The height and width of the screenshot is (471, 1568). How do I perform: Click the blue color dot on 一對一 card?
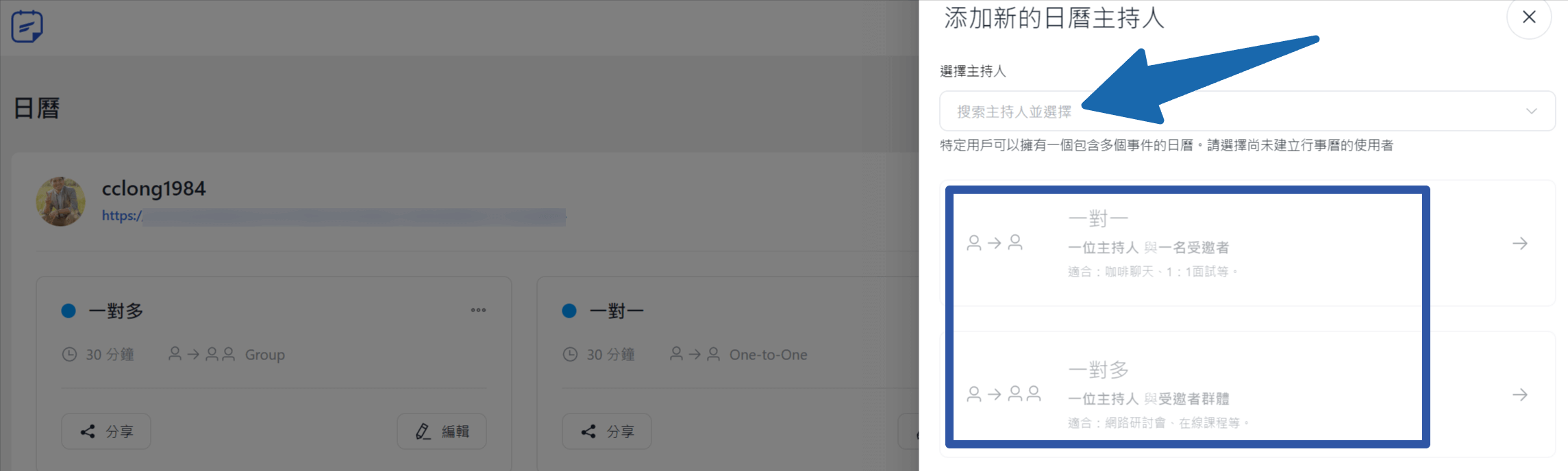(x=569, y=311)
